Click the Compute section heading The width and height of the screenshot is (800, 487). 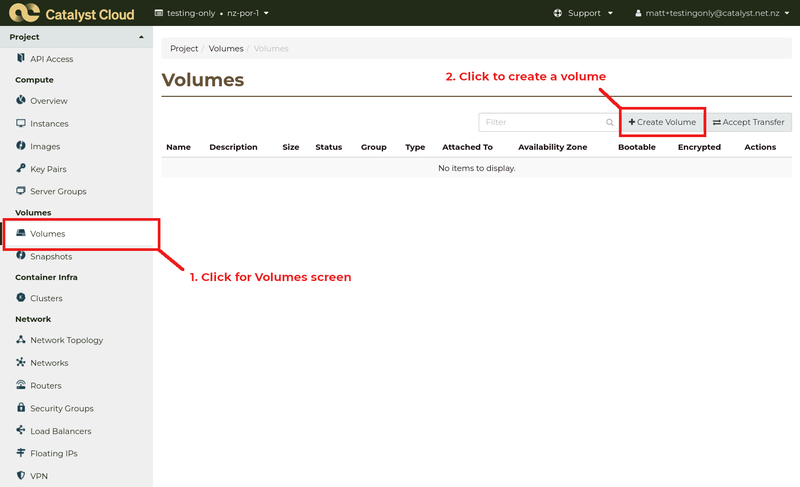pos(34,80)
